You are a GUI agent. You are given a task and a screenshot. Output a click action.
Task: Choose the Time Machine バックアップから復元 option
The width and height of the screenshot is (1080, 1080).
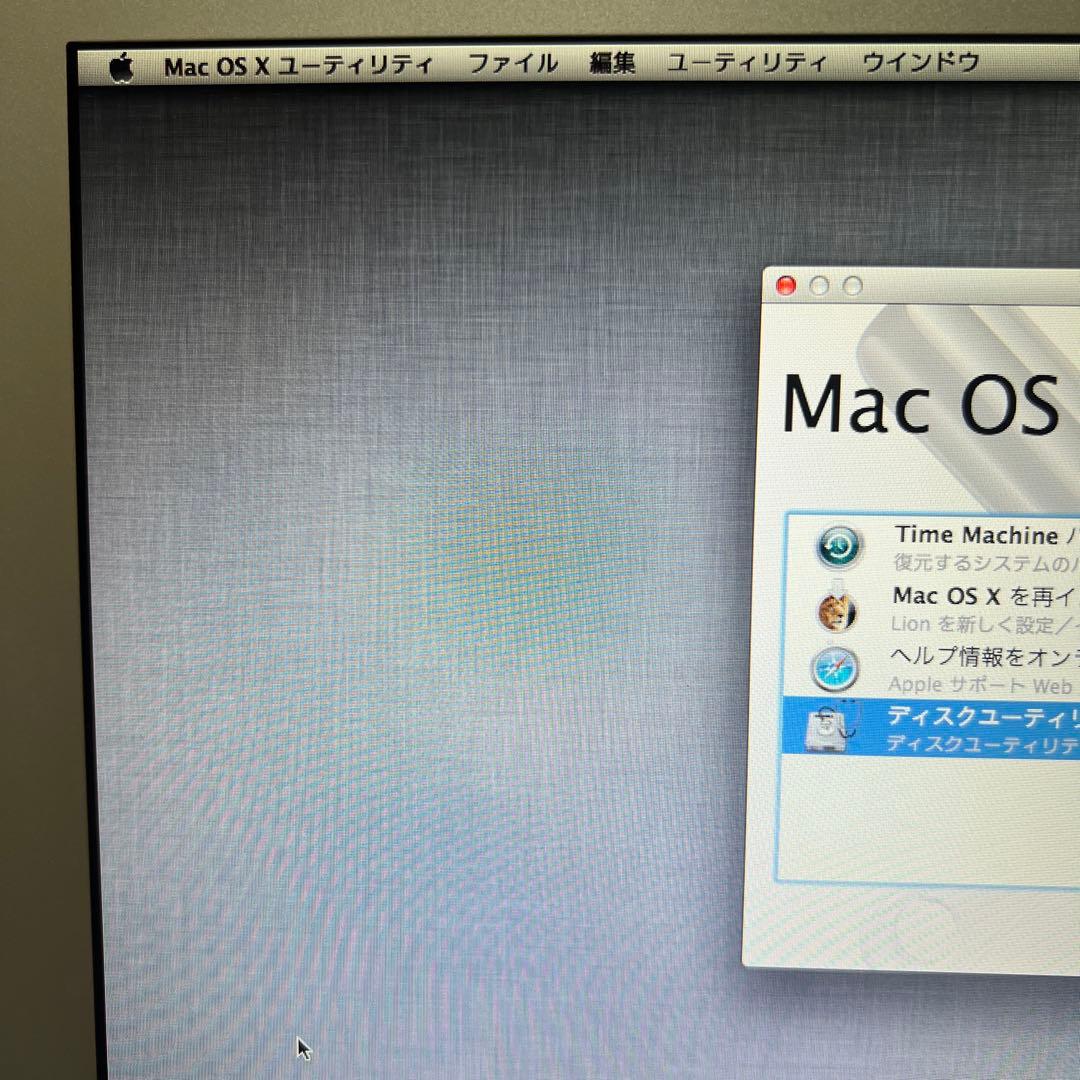pyautogui.click(x=960, y=545)
